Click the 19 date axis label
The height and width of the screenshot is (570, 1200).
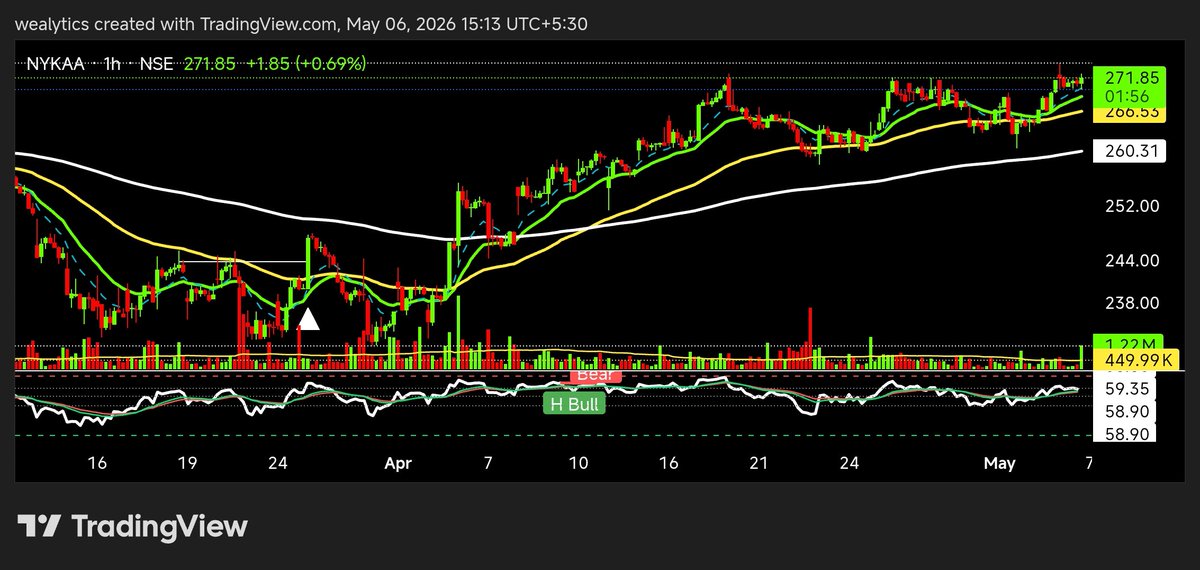click(x=188, y=463)
